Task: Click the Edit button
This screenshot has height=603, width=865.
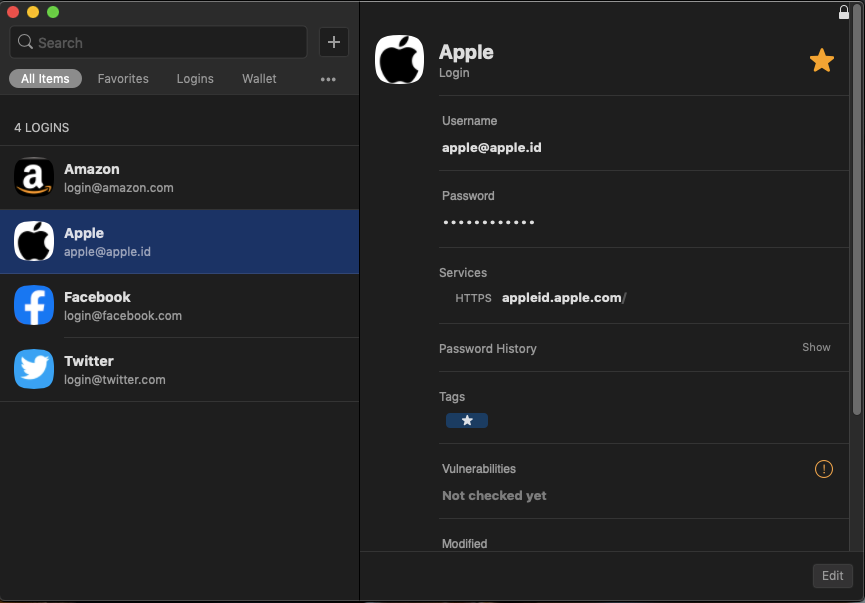Action: click(832, 575)
